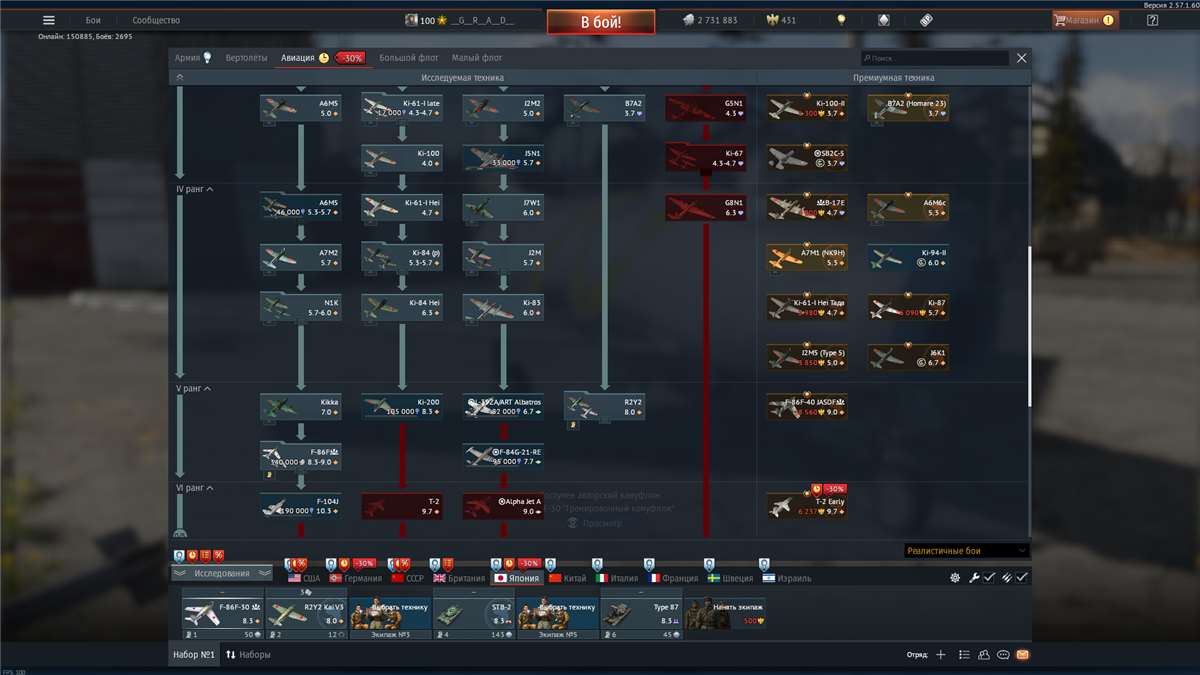This screenshot has width=1200, height=675.
Task: Switch to the Вертолёты tab
Action: [x=246, y=58]
